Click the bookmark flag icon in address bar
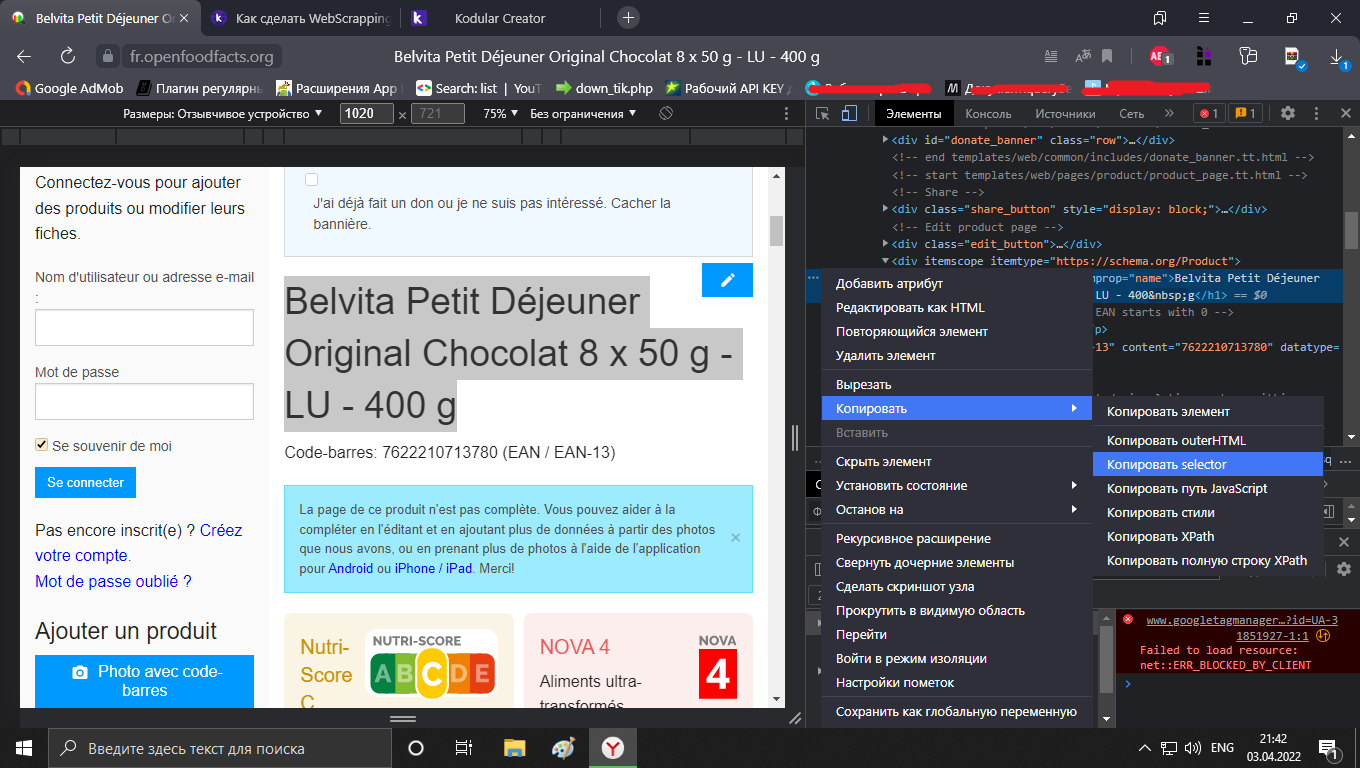The image size is (1360, 768). click(x=1108, y=57)
